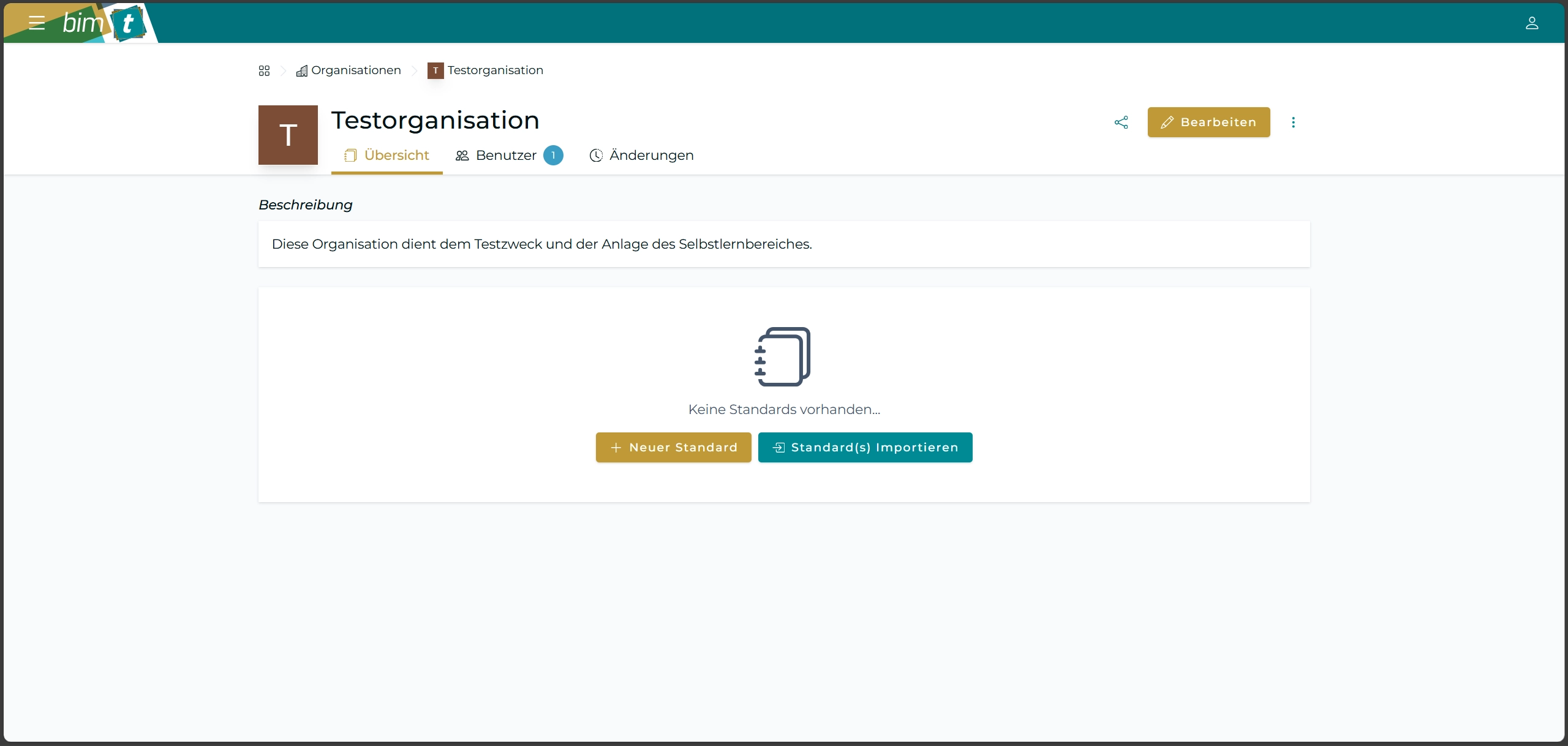Click the Bearbeiten button

coord(1208,122)
